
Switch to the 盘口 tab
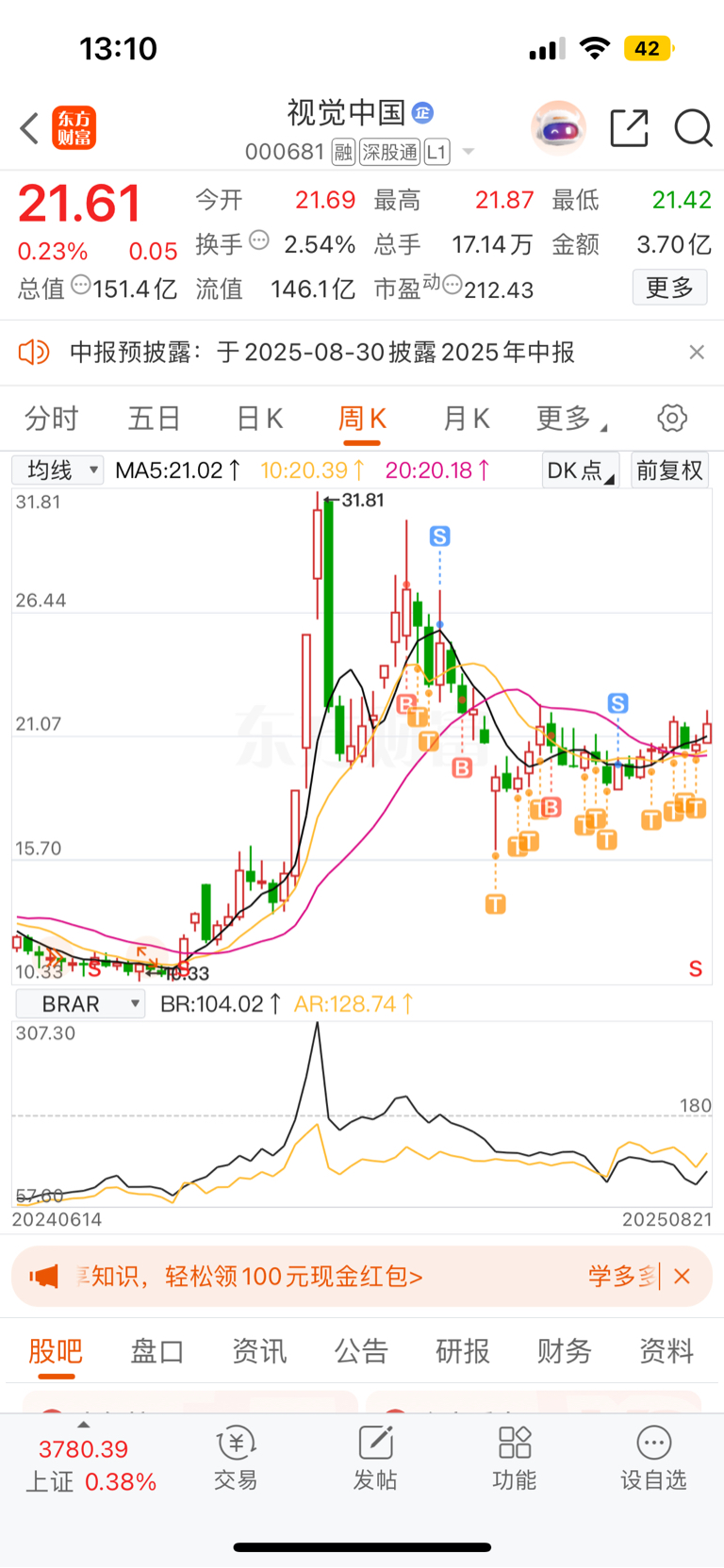(157, 1351)
